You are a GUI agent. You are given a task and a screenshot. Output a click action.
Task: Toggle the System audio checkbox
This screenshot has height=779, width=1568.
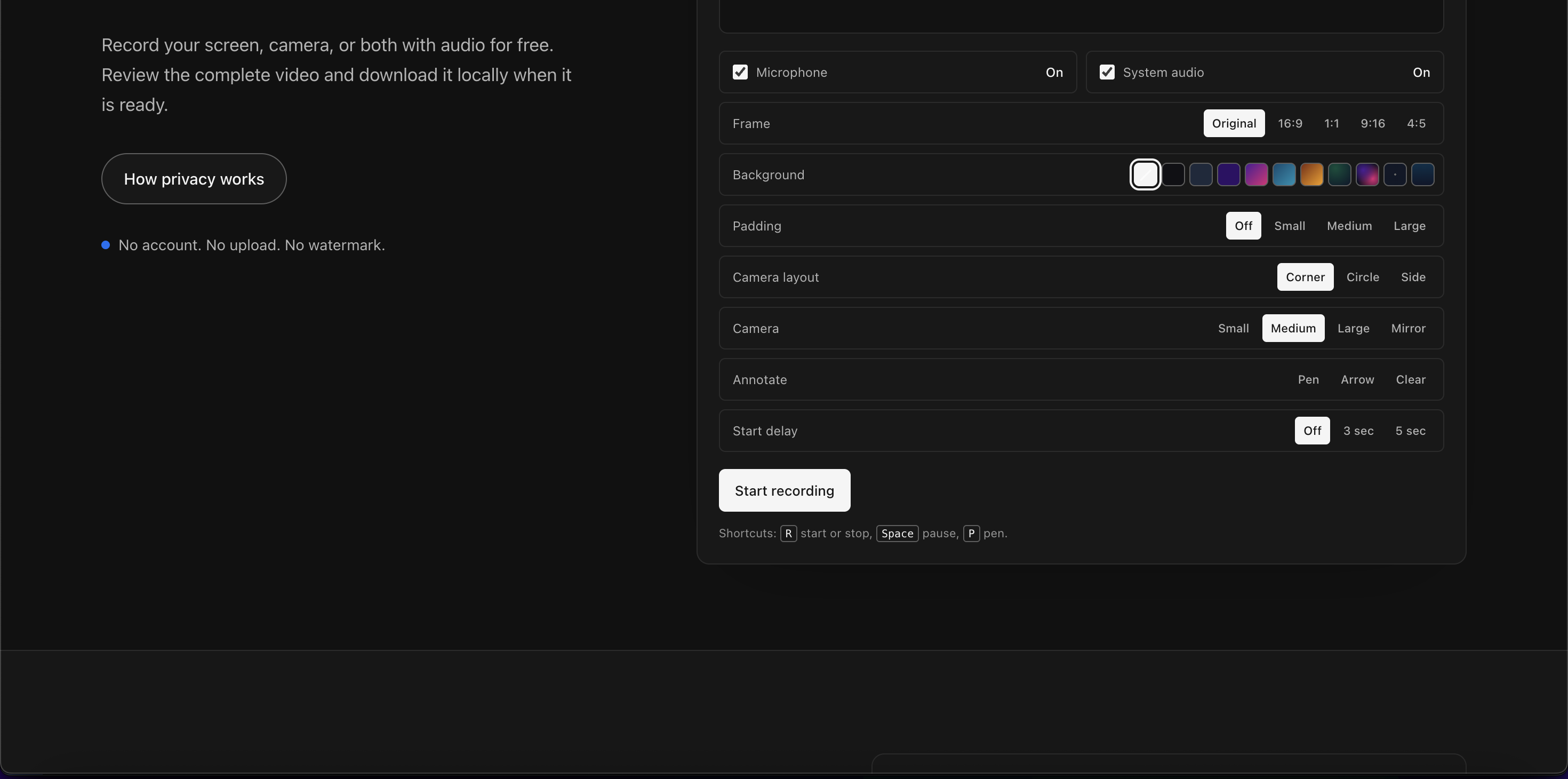1107,73
